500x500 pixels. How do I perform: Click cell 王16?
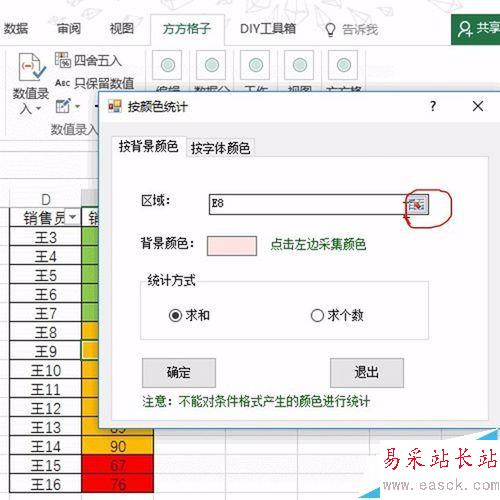coord(45,484)
